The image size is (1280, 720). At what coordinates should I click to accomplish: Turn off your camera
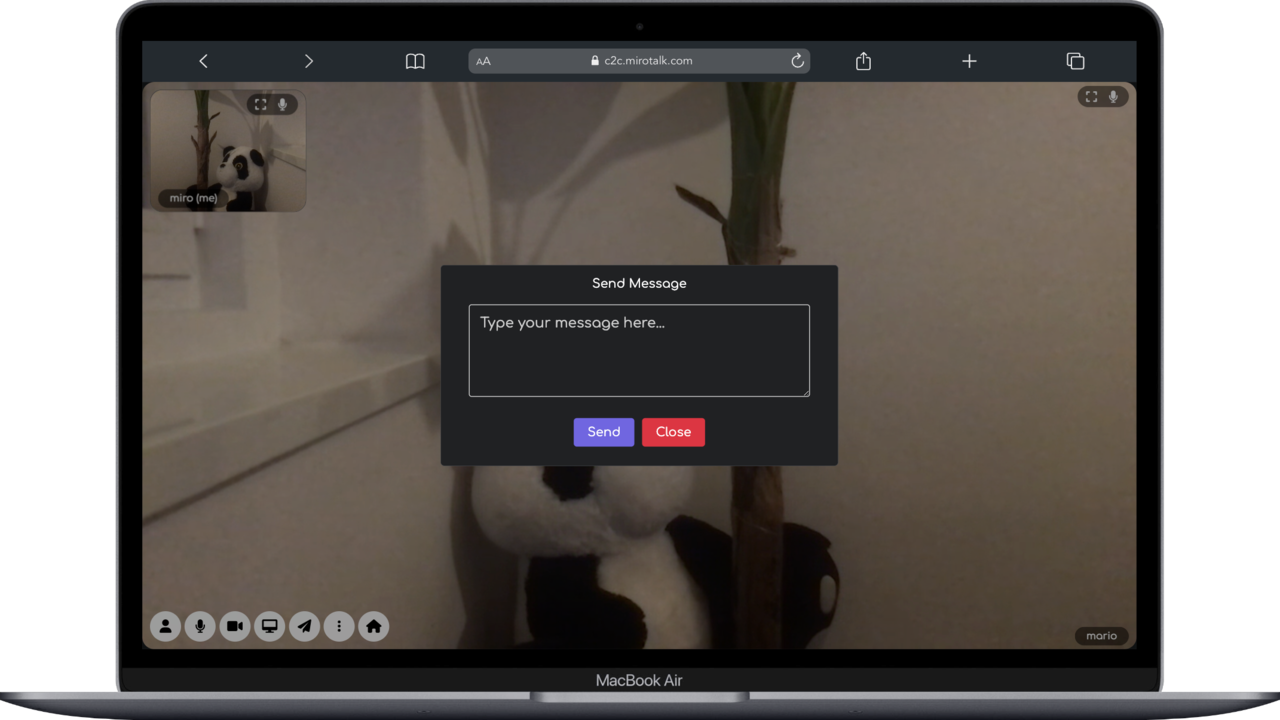click(x=235, y=626)
